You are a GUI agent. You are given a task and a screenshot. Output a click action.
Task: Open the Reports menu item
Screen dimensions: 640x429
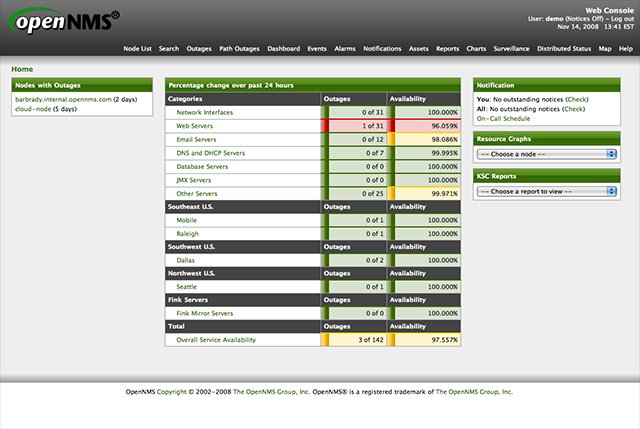pyautogui.click(x=447, y=49)
